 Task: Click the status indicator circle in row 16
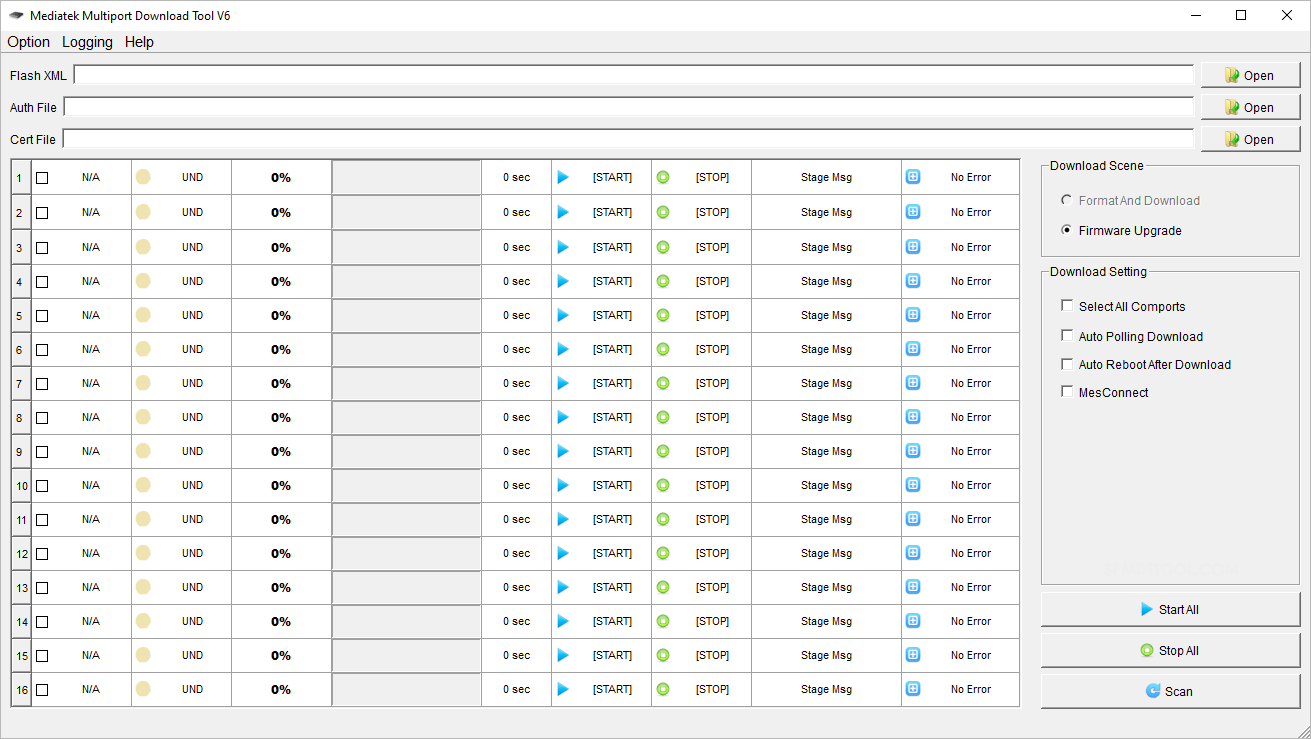[143, 689]
